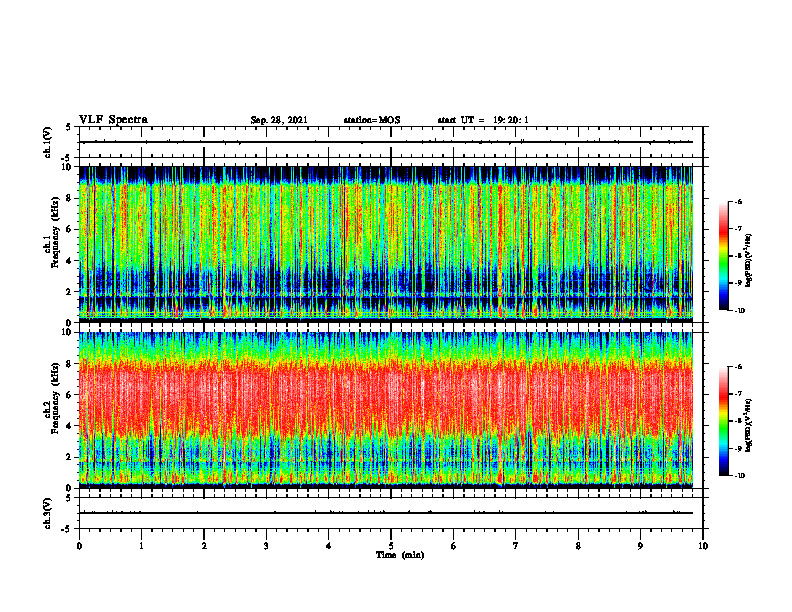Click the "10" tick on the time axis
792x612 pixels.
[703, 546]
